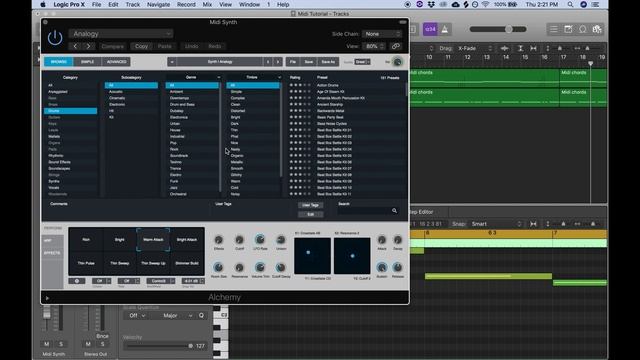640x360 pixels.
Task: Click the Dropbox menu bar icon
Action: click(431, 4)
